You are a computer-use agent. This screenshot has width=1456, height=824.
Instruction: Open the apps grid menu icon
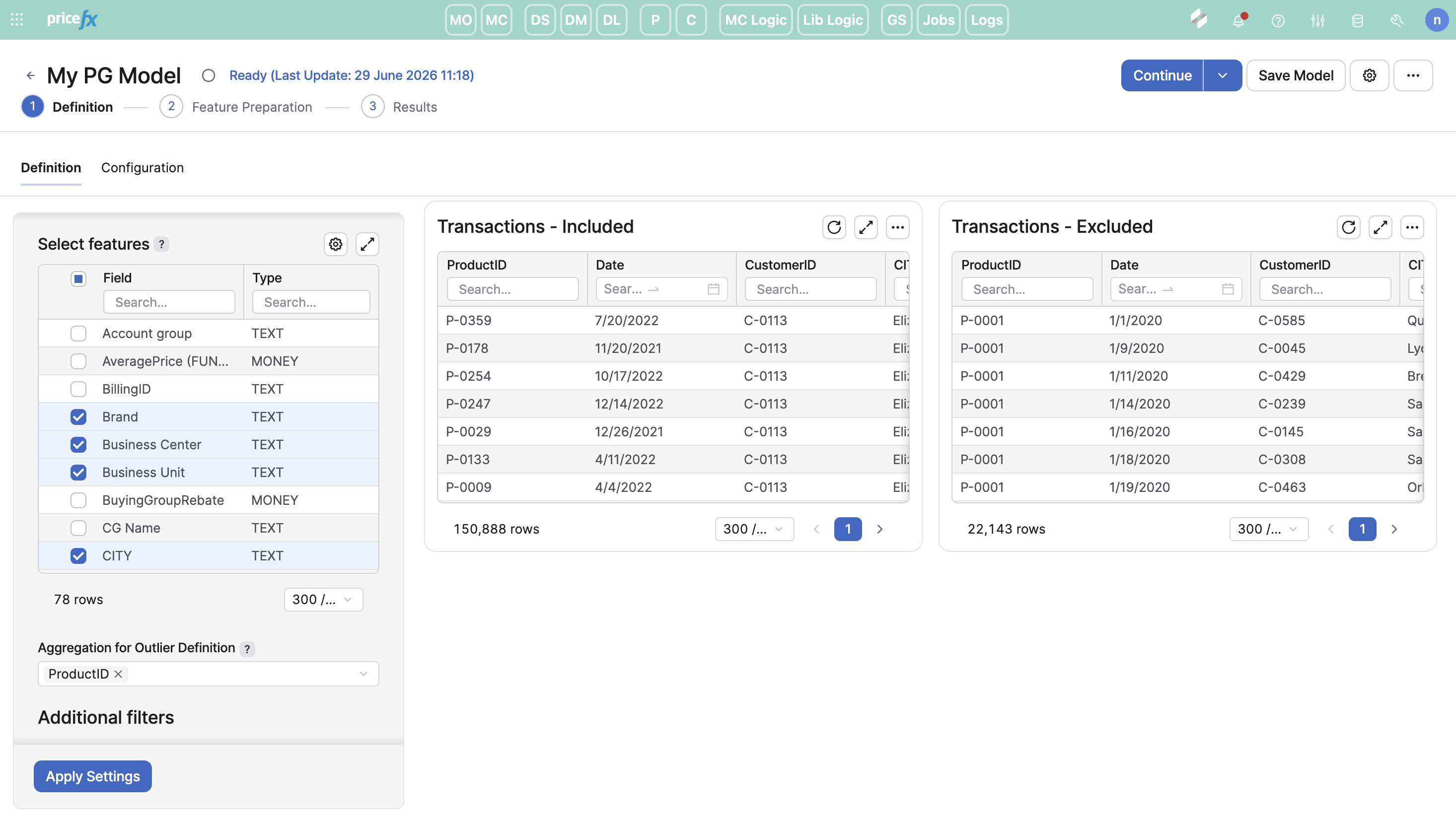tap(17, 20)
